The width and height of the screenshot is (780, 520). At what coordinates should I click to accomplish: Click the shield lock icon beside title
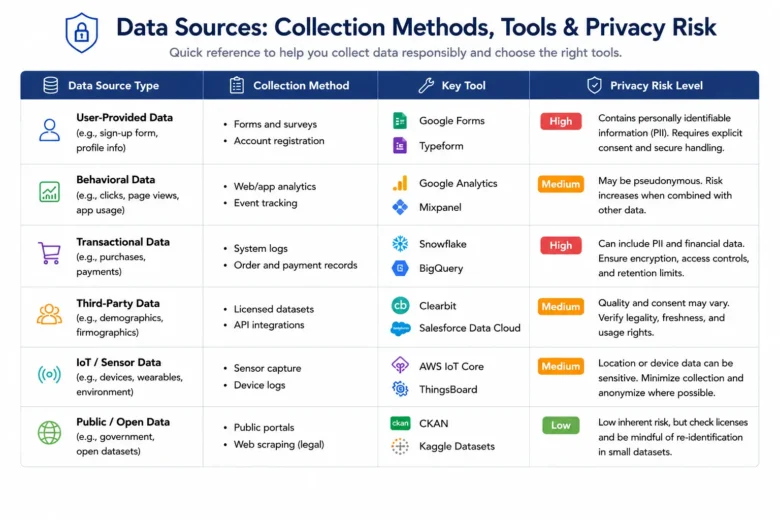[82, 32]
